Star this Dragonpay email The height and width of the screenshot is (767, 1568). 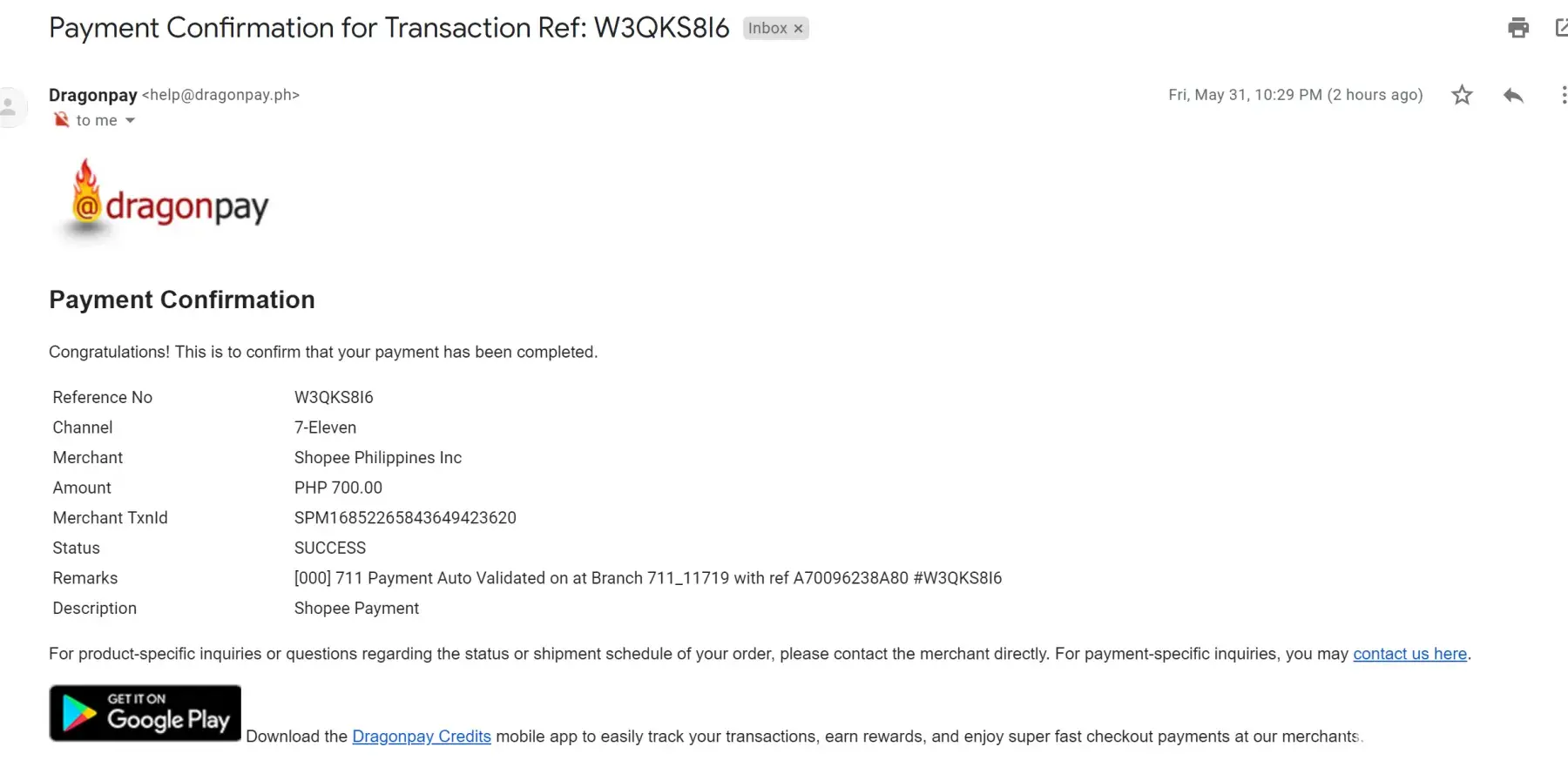(1462, 95)
